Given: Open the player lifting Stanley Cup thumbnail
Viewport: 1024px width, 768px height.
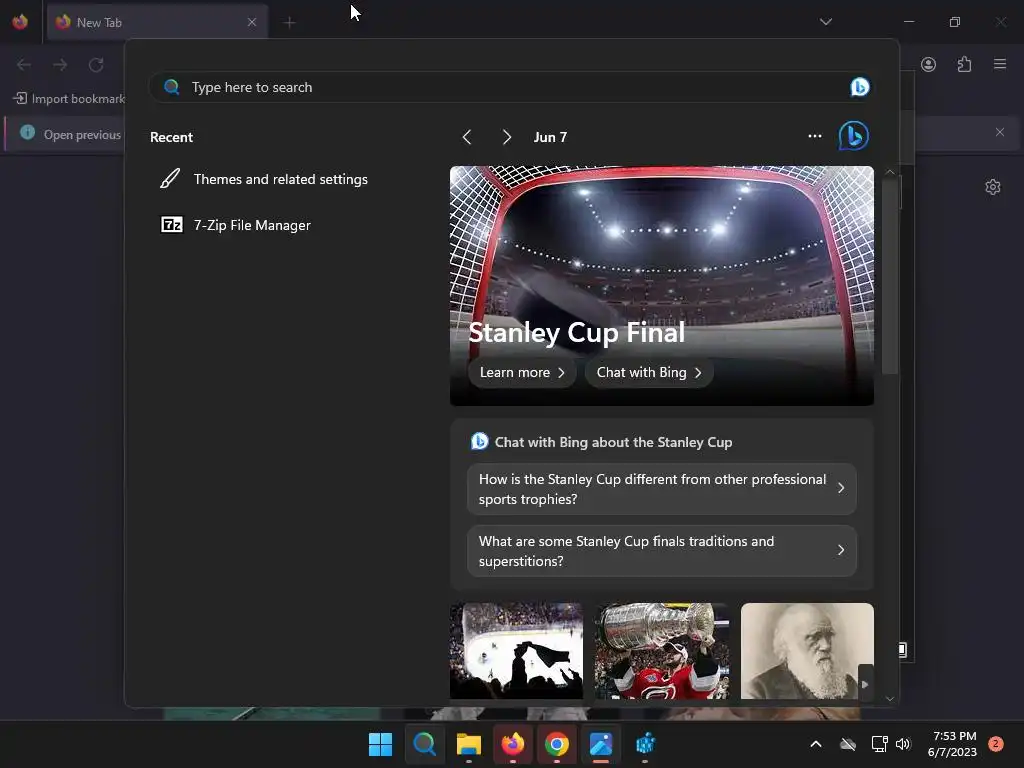Looking at the screenshot, I should coord(662,650).
